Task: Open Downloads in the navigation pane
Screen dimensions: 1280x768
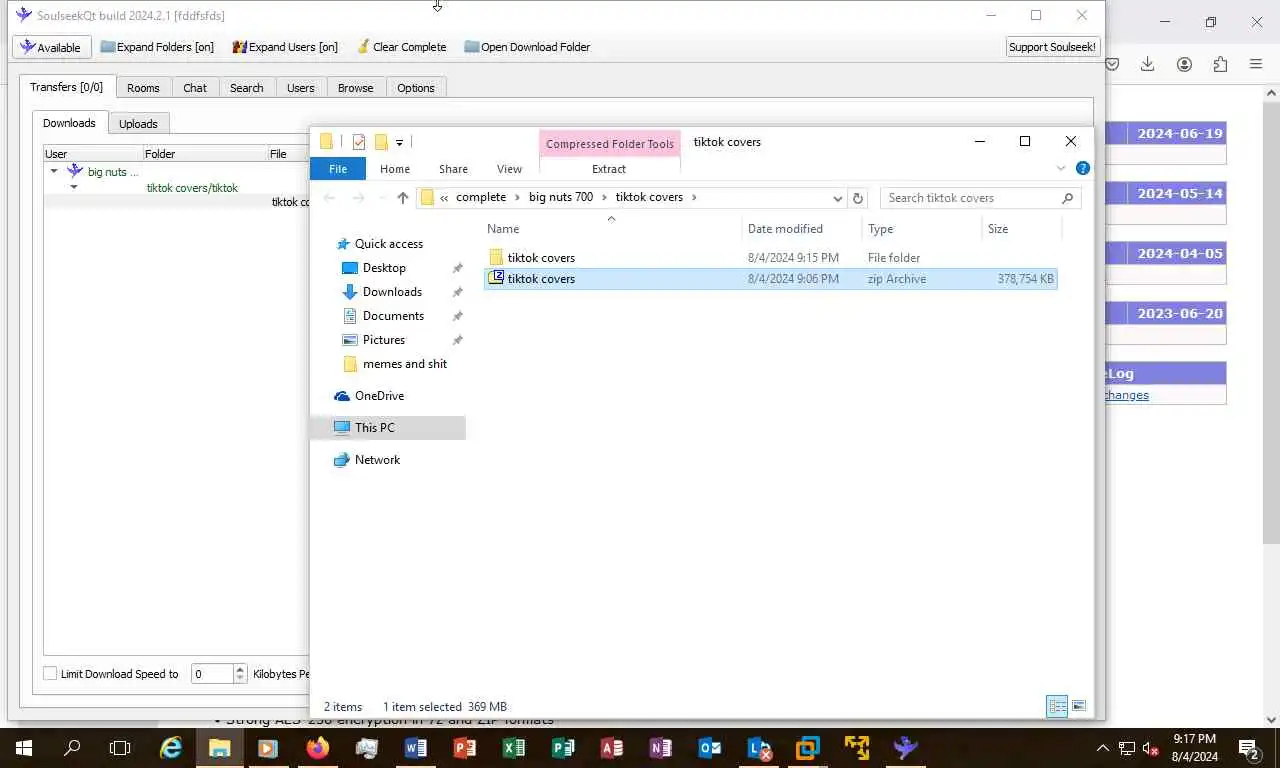Action: [x=392, y=292]
